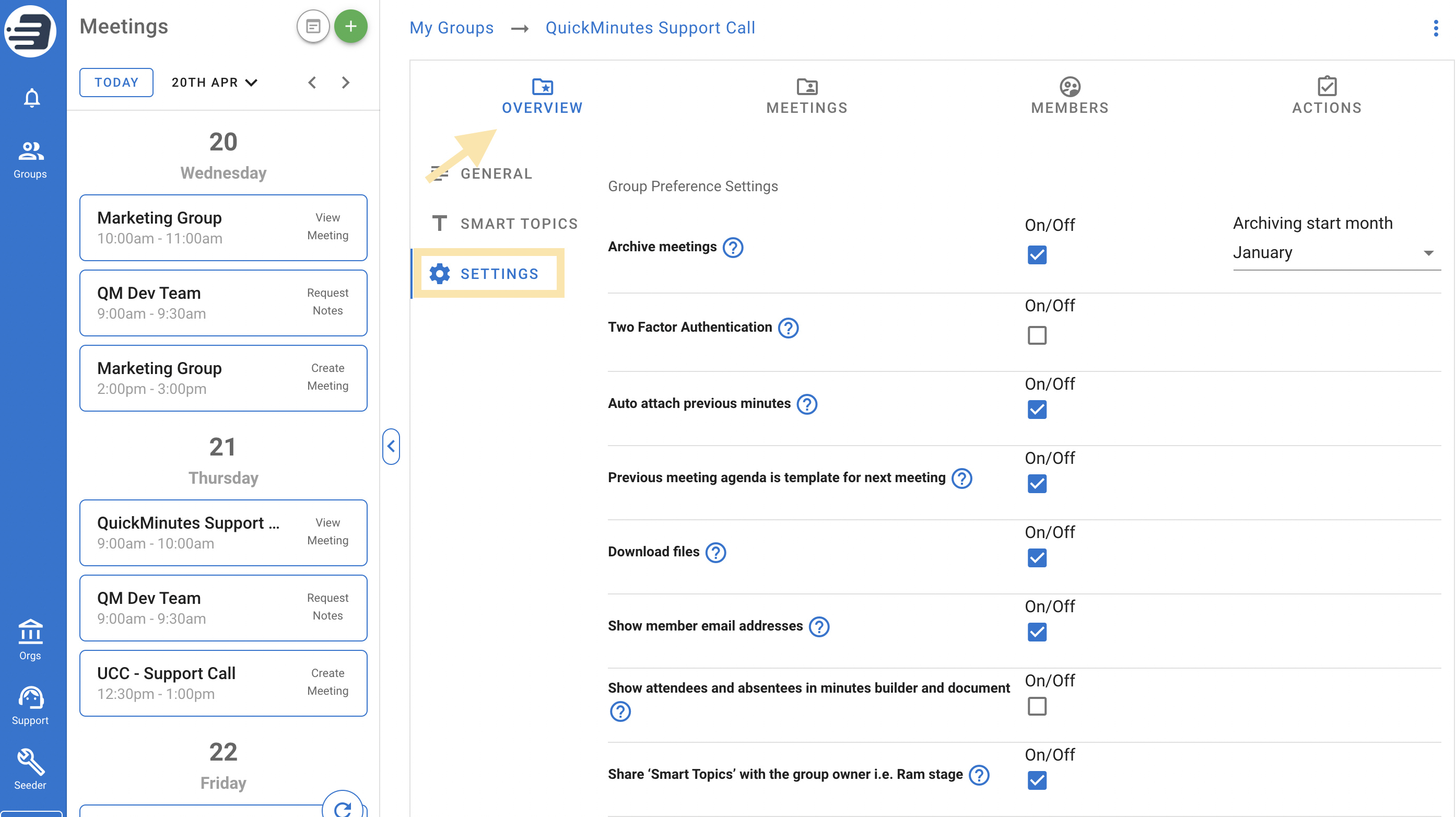Open help for Archive meetings

pyautogui.click(x=733, y=247)
